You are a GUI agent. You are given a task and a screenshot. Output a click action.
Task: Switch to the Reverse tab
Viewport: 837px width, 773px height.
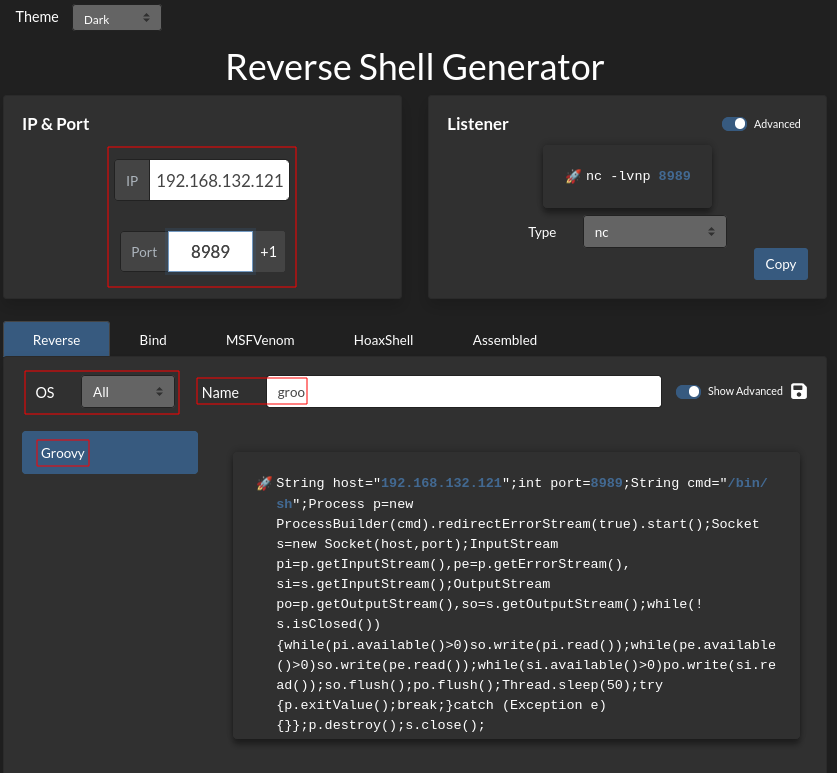(57, 340)
